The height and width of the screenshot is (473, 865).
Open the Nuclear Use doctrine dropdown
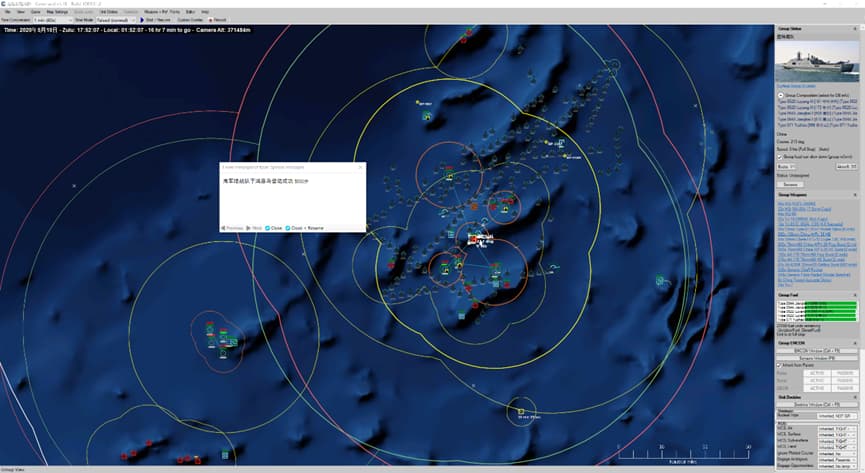[837, 416]
